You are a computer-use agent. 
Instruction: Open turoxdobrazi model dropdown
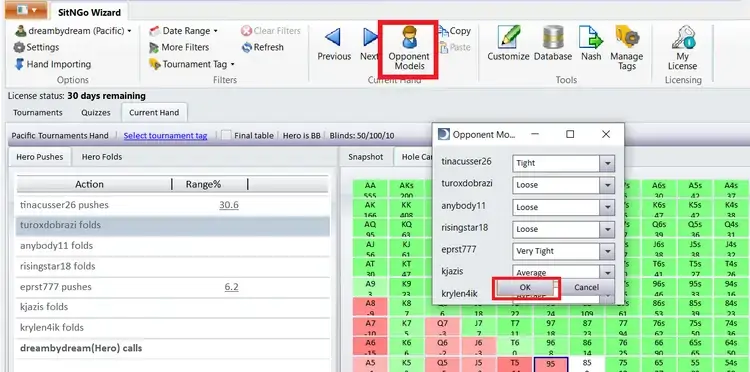[607, 185]
